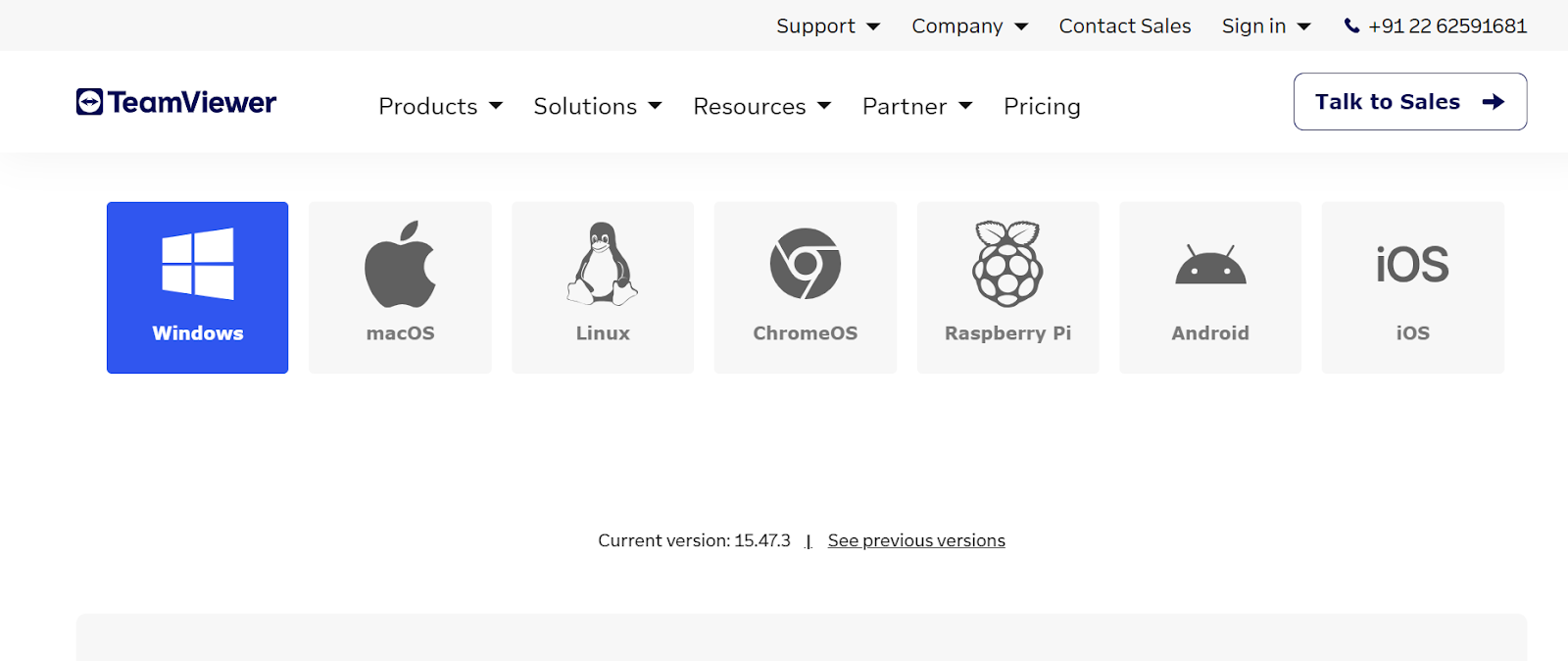Pick the iOS platform tile
The height and width of the screenshot is (661, 1568).
pyautogui.click(x=1412, y=287)
